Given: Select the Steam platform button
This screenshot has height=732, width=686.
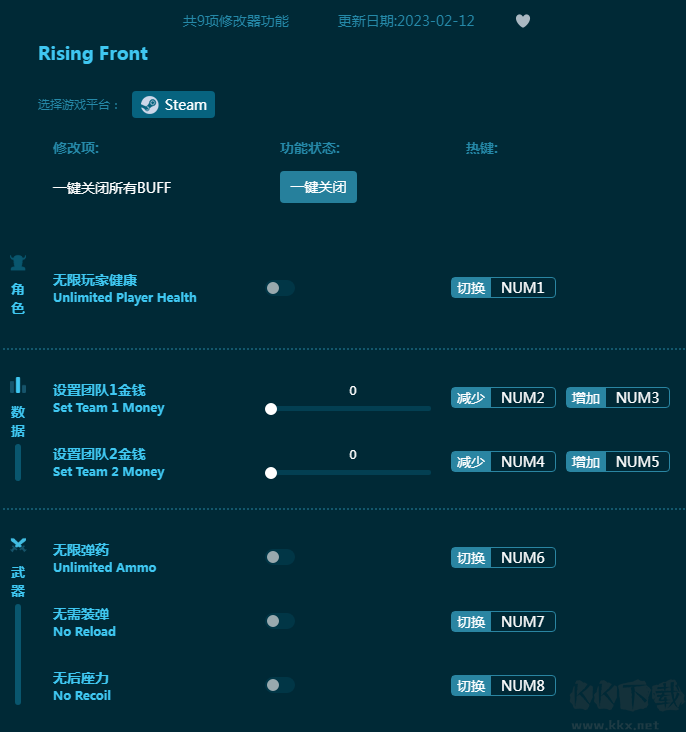Looking at the screenshot, I should [173, 105].
